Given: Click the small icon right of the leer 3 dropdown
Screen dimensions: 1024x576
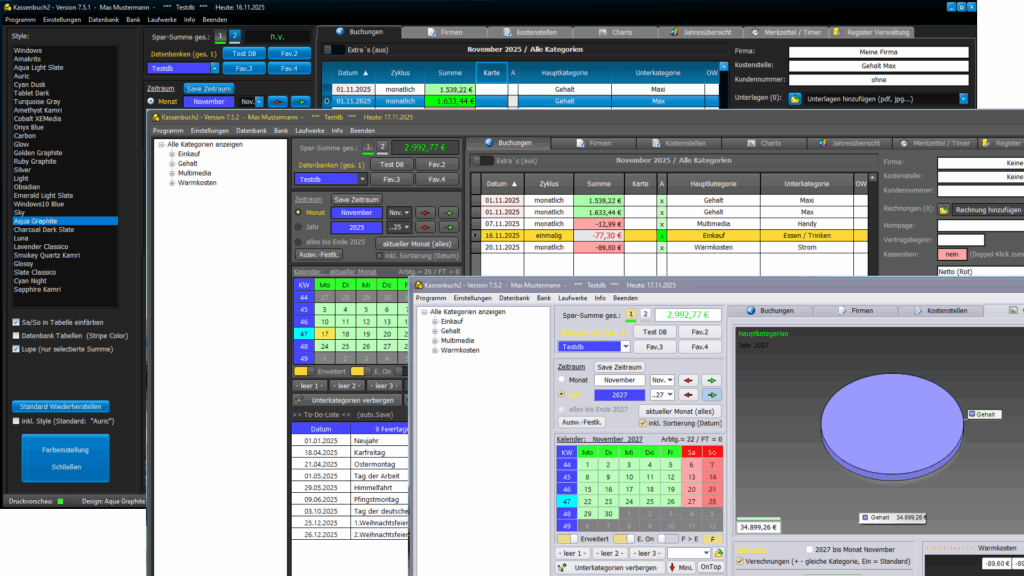Looking at the screenshot, I should pyautogui.click(x=717, y=553).
